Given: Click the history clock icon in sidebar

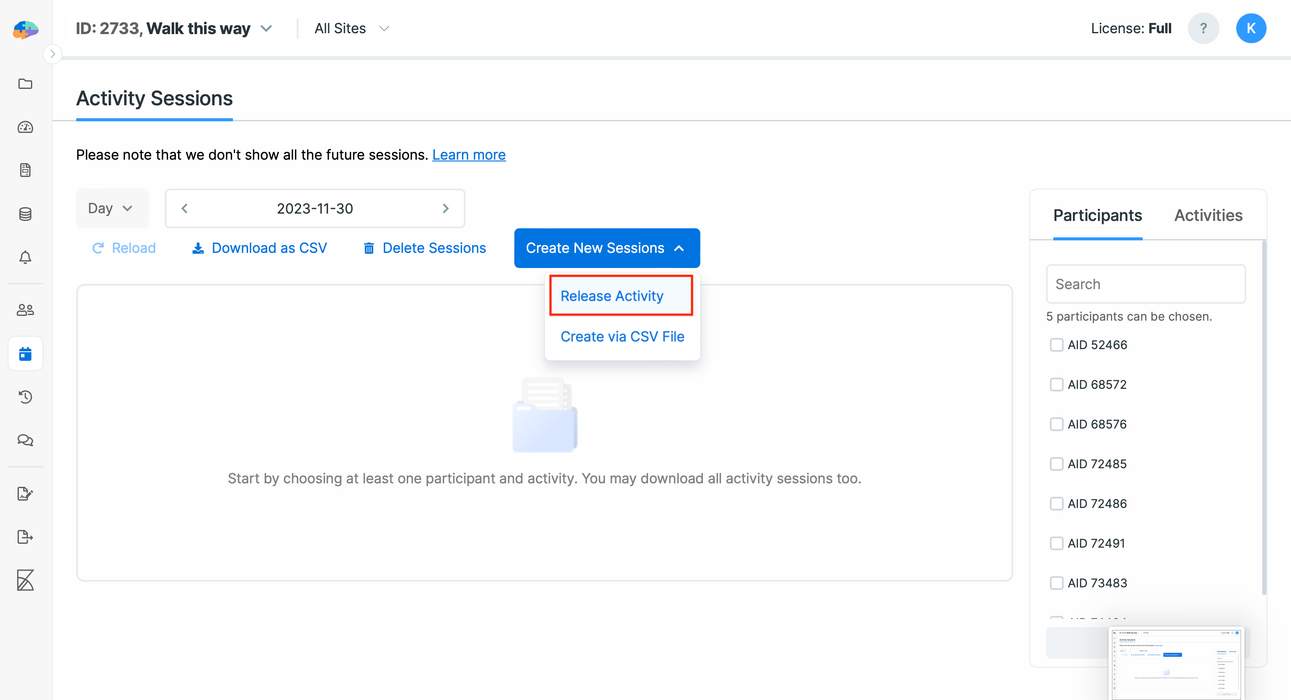Looking at the screenshot, I should click(x=25, y=397).
